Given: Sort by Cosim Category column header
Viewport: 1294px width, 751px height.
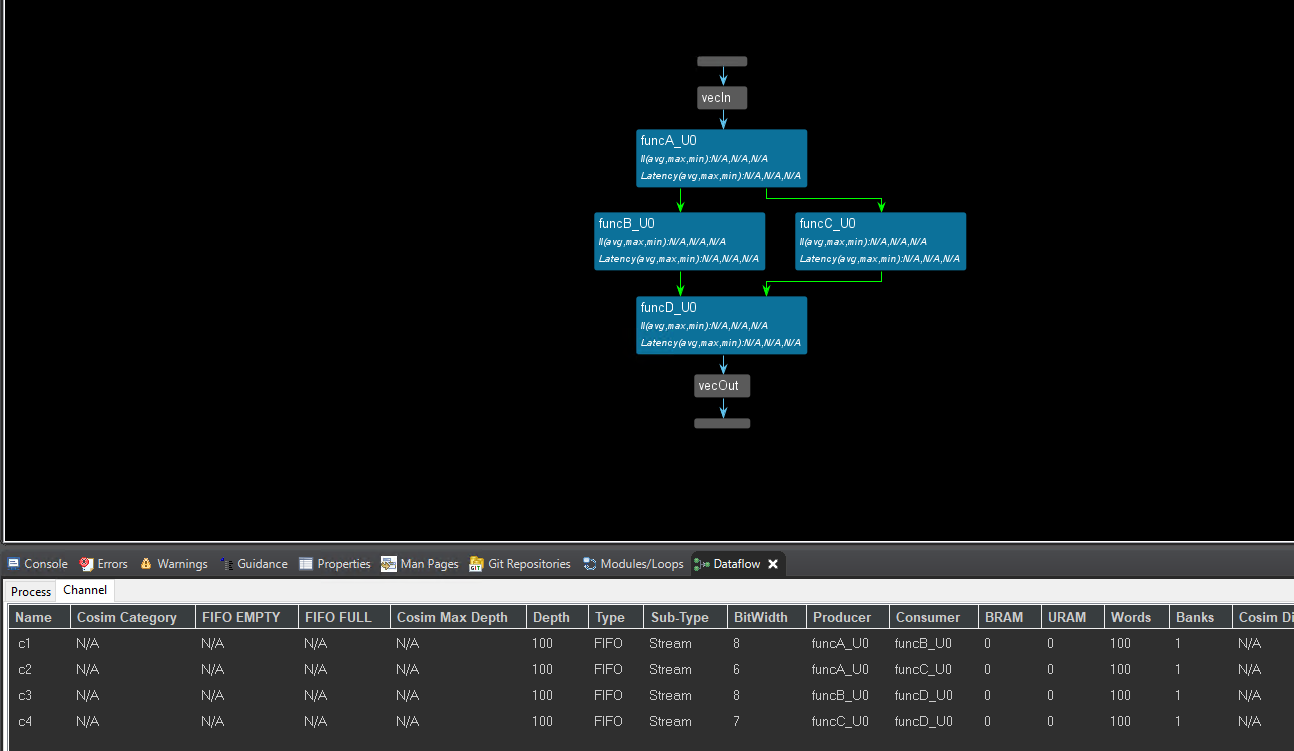Looking at the screenshot, I should pos(133,617).
